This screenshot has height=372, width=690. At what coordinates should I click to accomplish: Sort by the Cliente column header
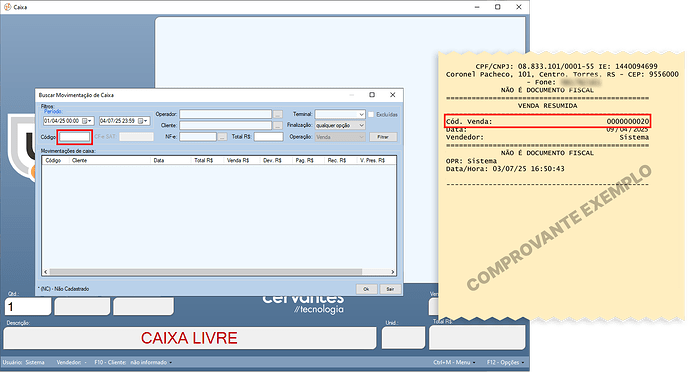tap(110, 160)
